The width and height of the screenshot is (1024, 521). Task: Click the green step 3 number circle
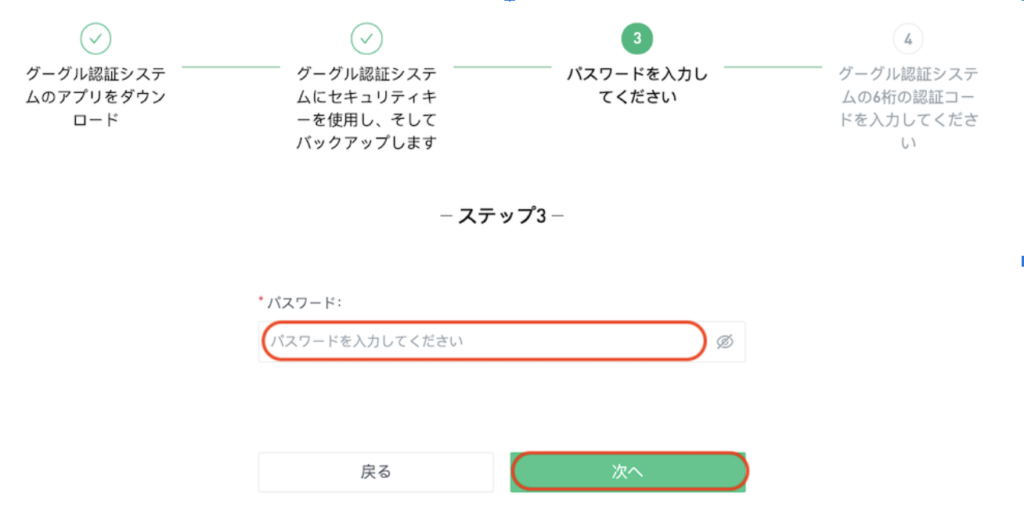coord(637,39)
